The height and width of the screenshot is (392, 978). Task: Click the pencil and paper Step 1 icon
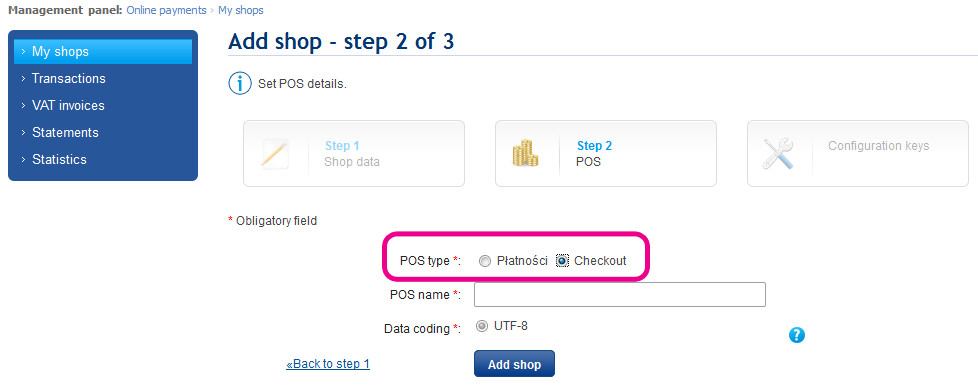[x=274, y=154]
